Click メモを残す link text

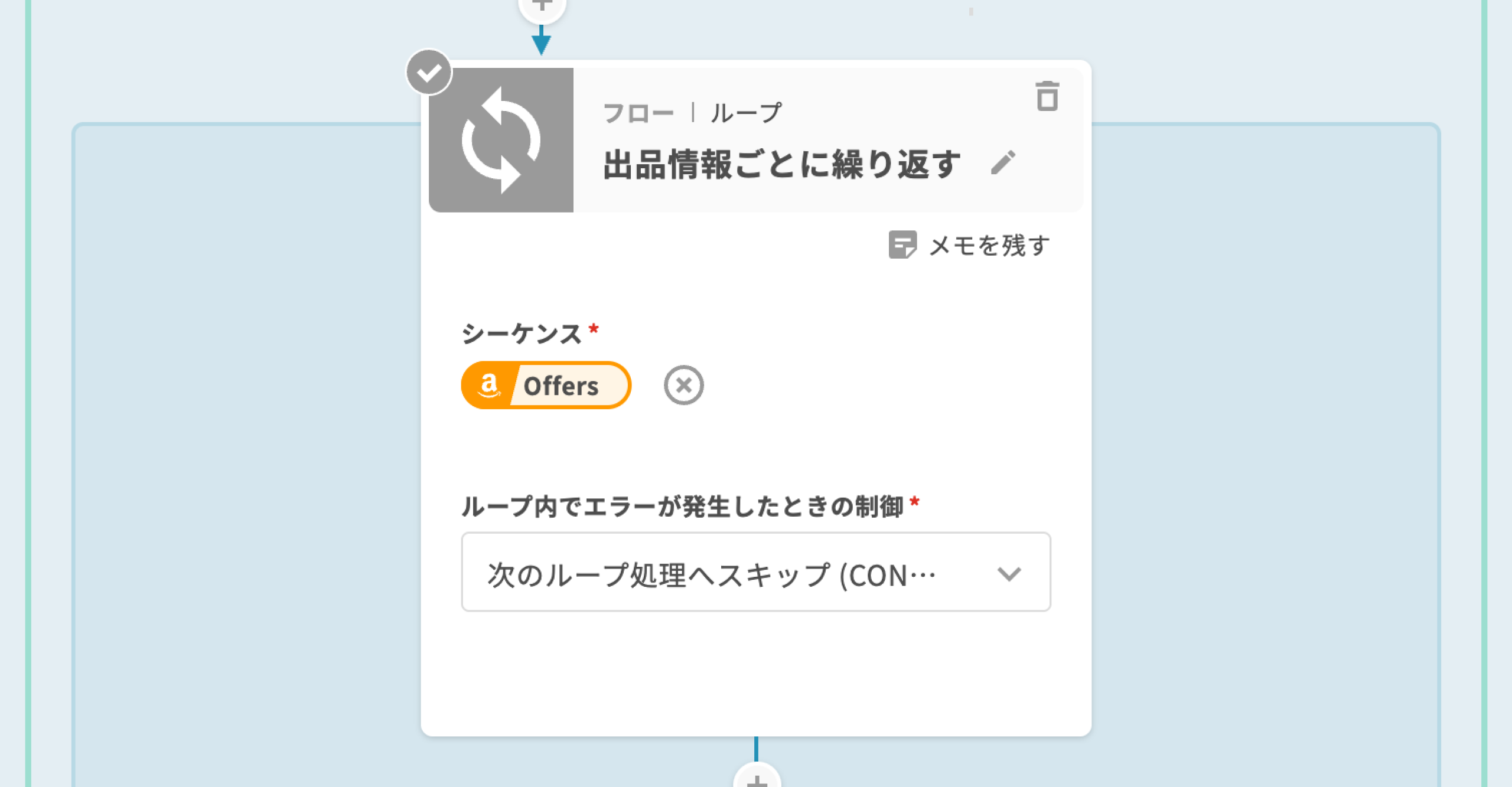coord(989,246)
